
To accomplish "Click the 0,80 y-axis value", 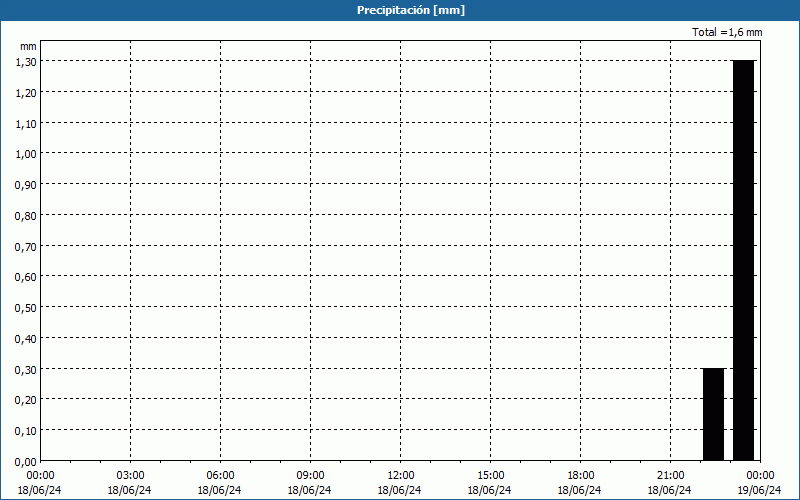I will 26,216.
